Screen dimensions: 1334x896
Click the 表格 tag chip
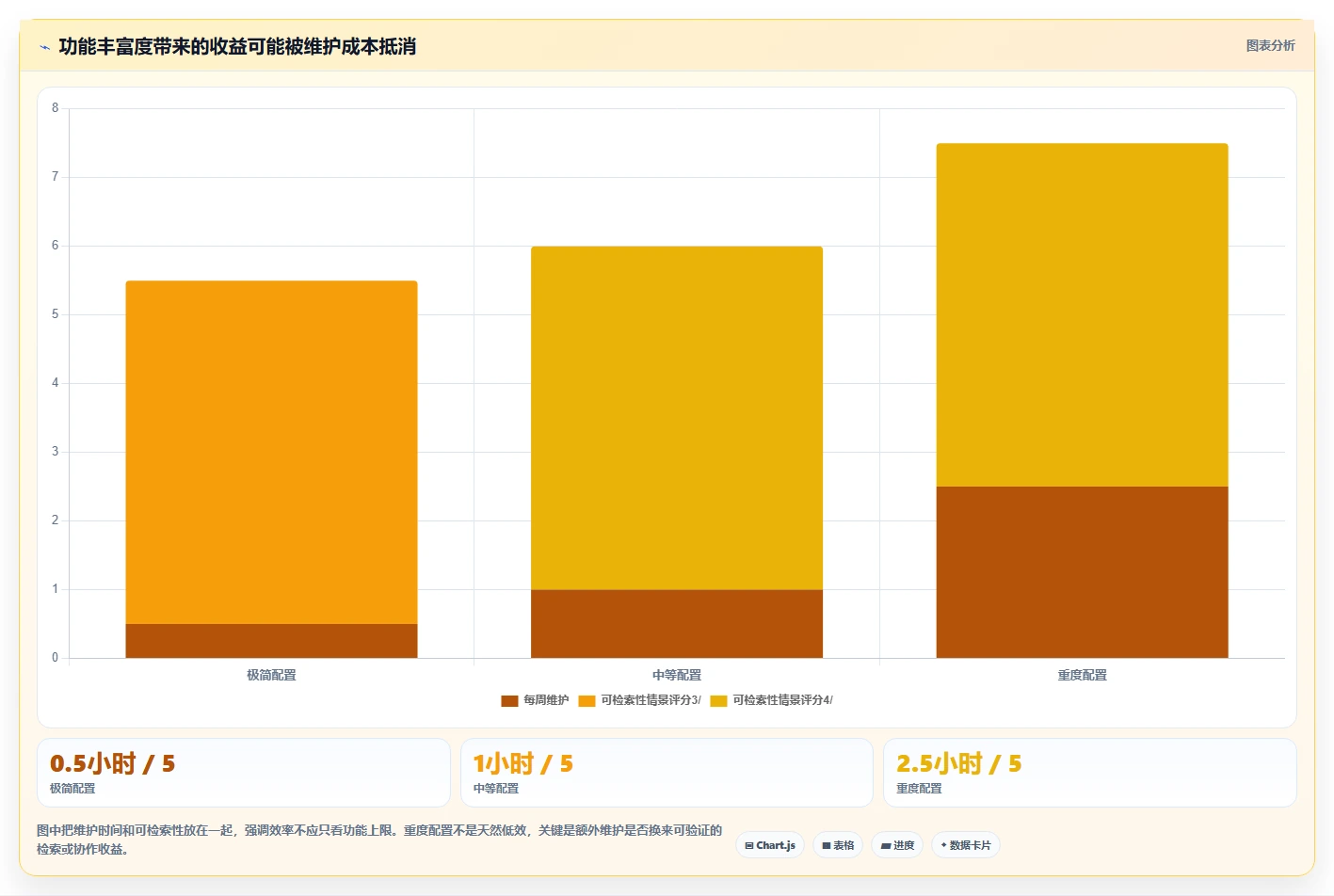(838, 845)
